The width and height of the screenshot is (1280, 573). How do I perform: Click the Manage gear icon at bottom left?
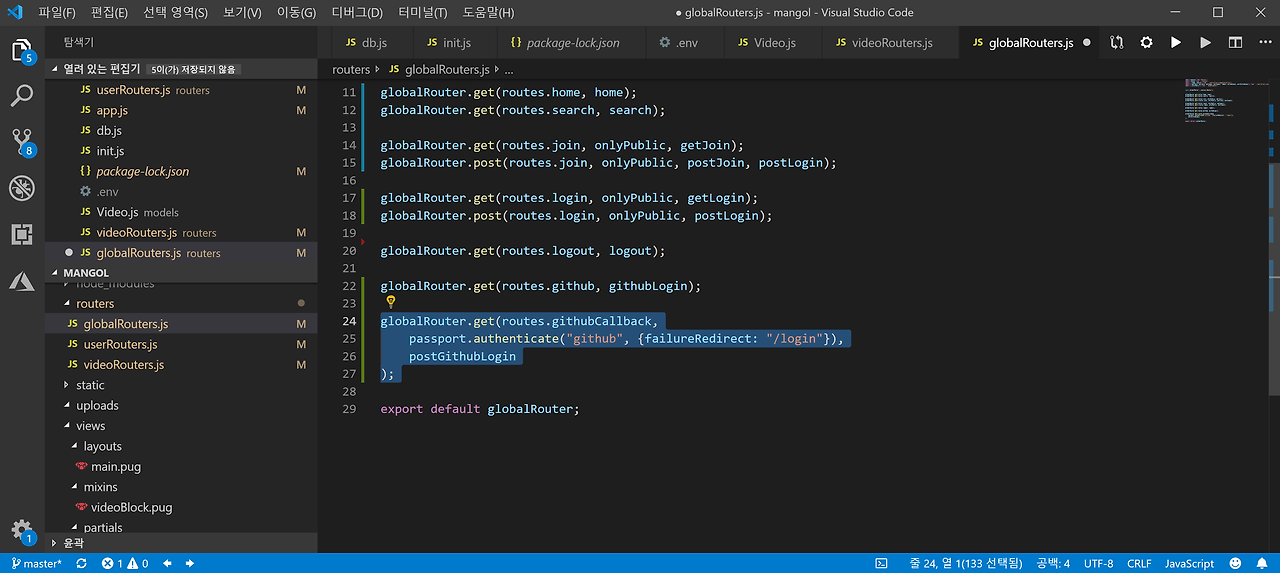(x=22, y=531)
